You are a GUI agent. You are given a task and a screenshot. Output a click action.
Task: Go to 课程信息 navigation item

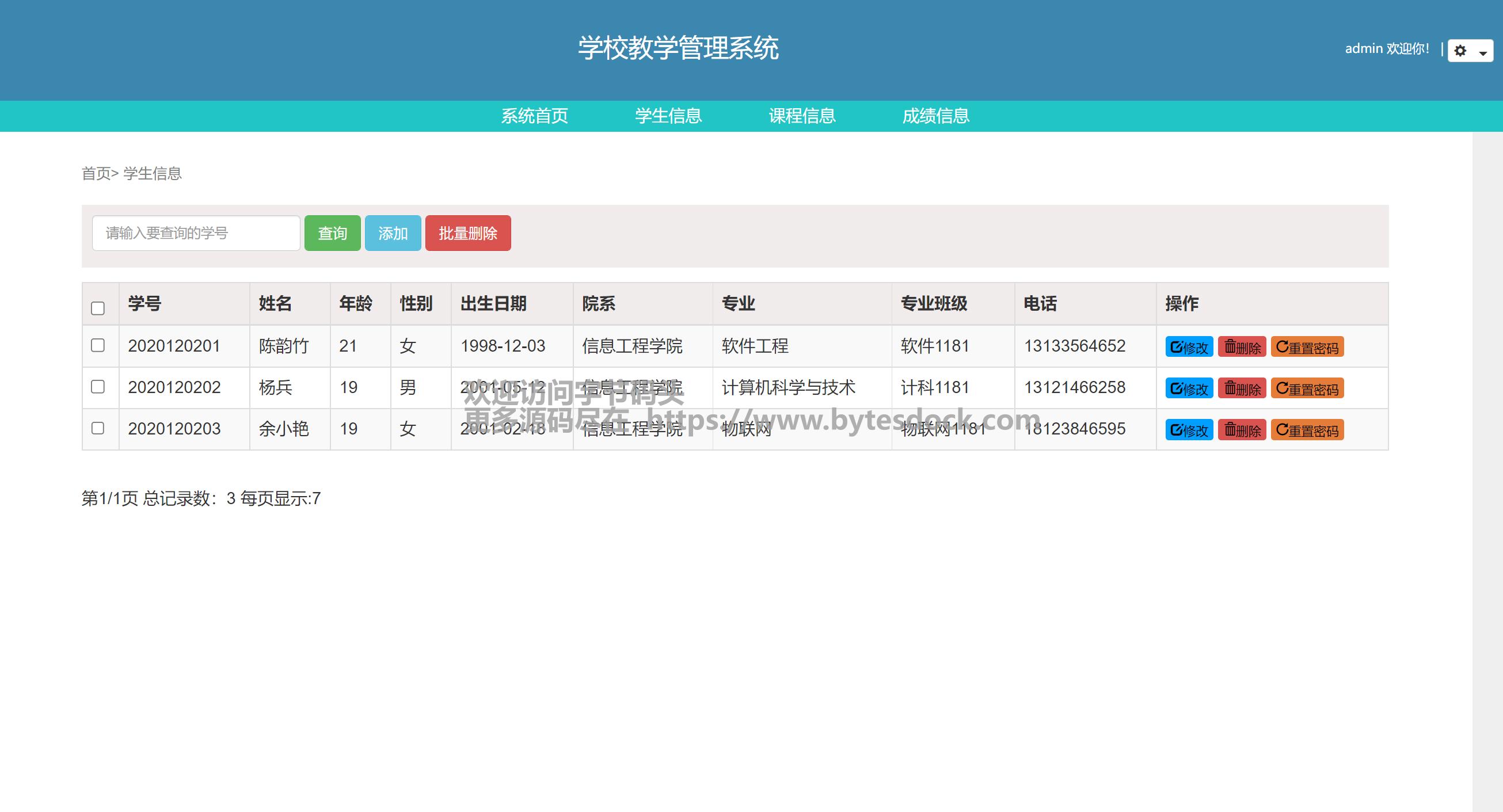pyautogui.click(x=802, y=116)
